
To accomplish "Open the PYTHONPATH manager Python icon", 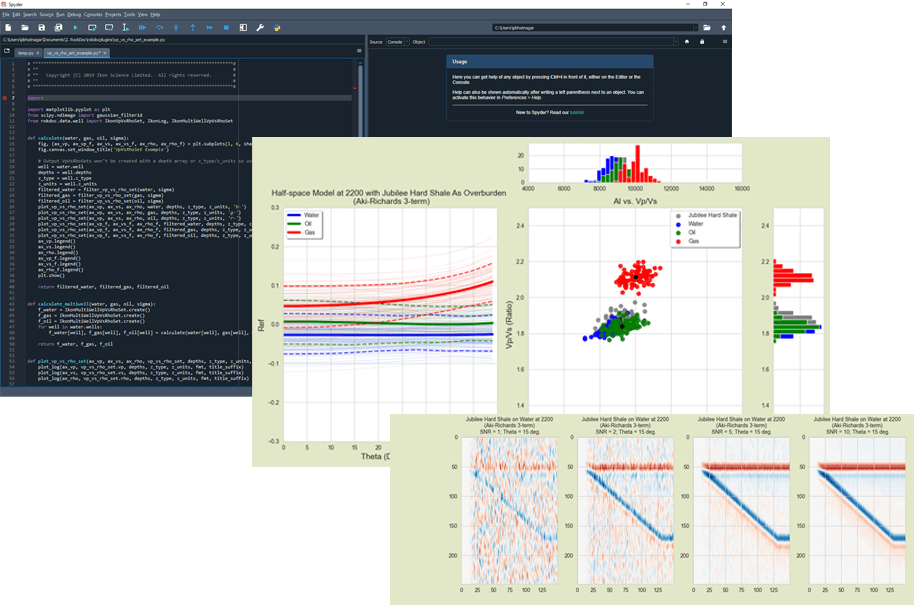I will point(277,27).
